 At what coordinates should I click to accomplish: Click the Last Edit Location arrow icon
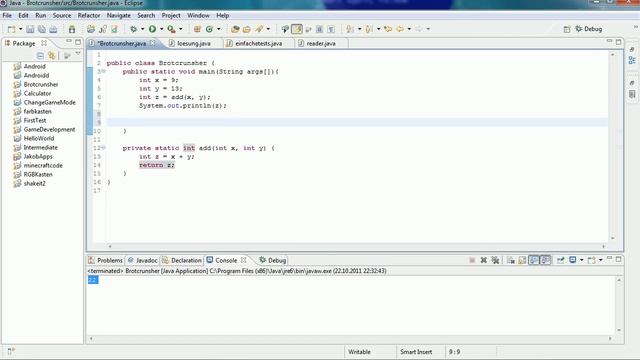tap(388, 29)
